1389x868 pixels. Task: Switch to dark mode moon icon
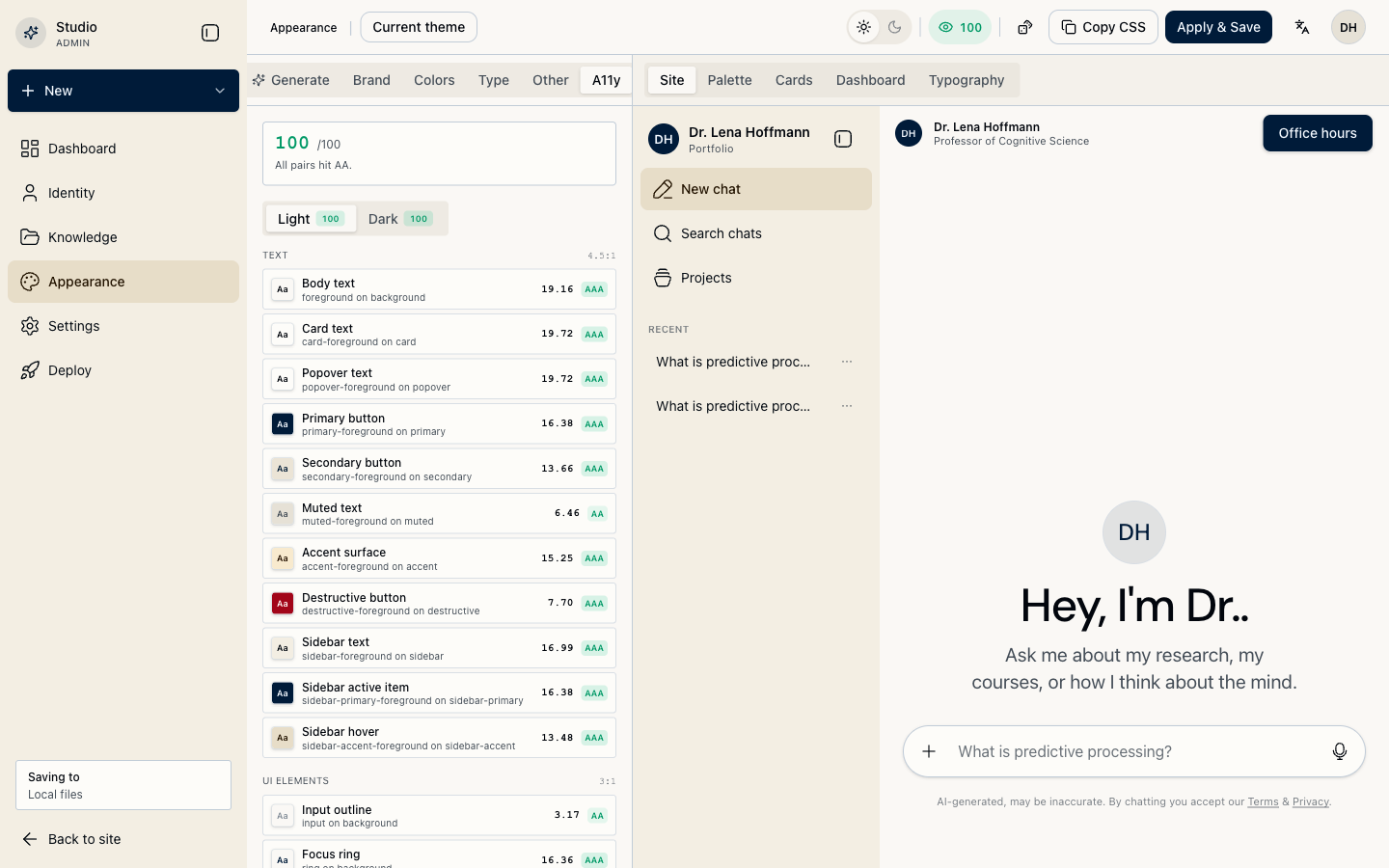pos(895,27)
